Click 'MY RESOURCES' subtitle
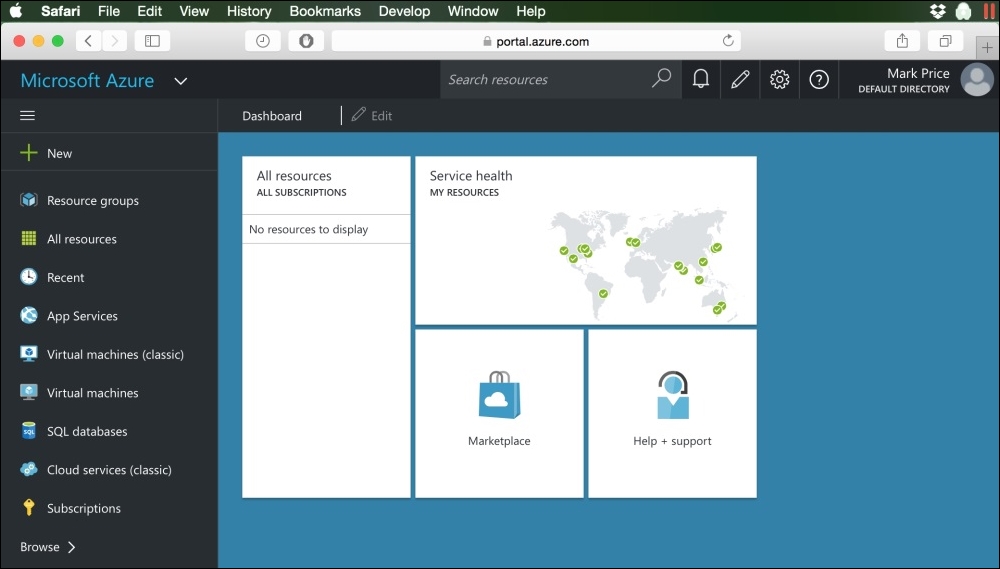This screenshot has width=1000, height=569. point(464,192)
